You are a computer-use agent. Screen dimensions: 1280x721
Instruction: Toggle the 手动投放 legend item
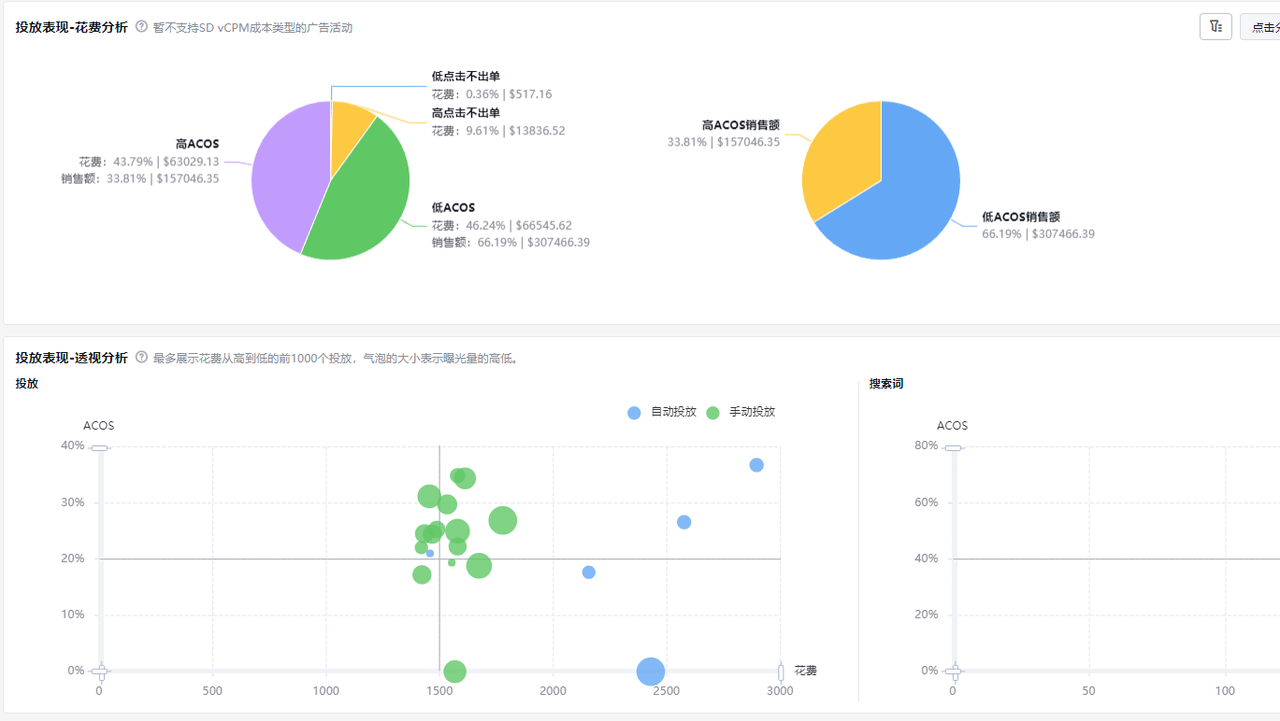(740, 412)
